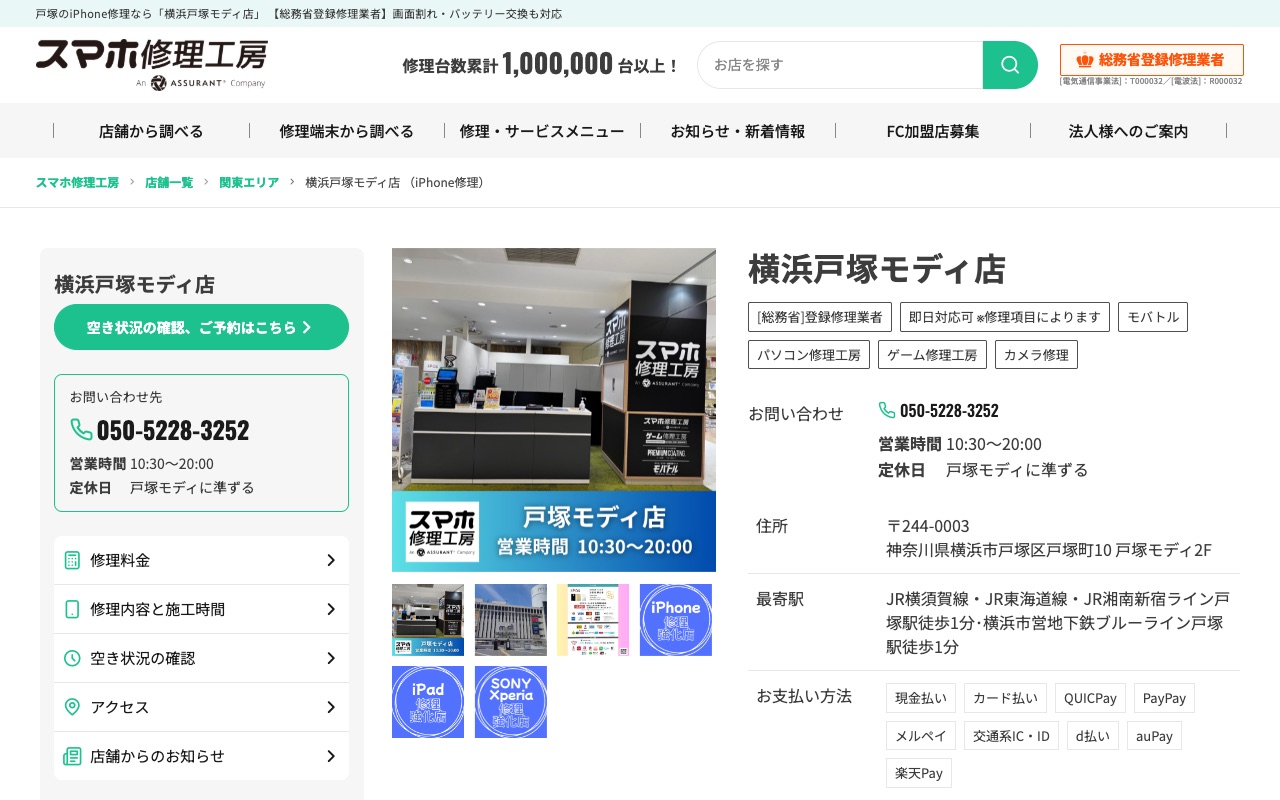This screenshot has height=800, width=1280.
Task: Open the FC加盟店募集 menu item
Action: coord(933,131)
